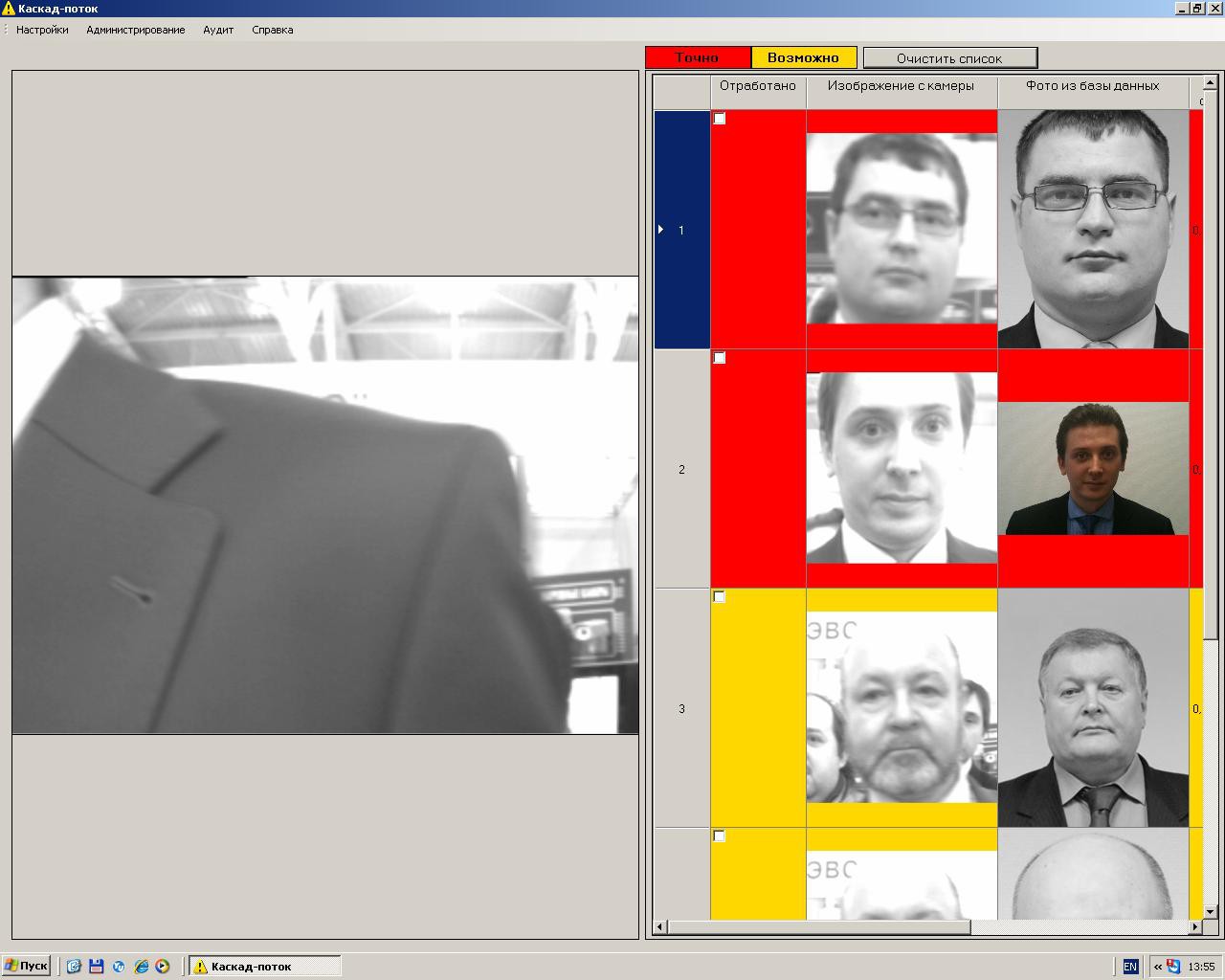This screenshot has height=980, width=1225.
Task: Click the TeamViewer icon in system tray
Action: 1173,967
